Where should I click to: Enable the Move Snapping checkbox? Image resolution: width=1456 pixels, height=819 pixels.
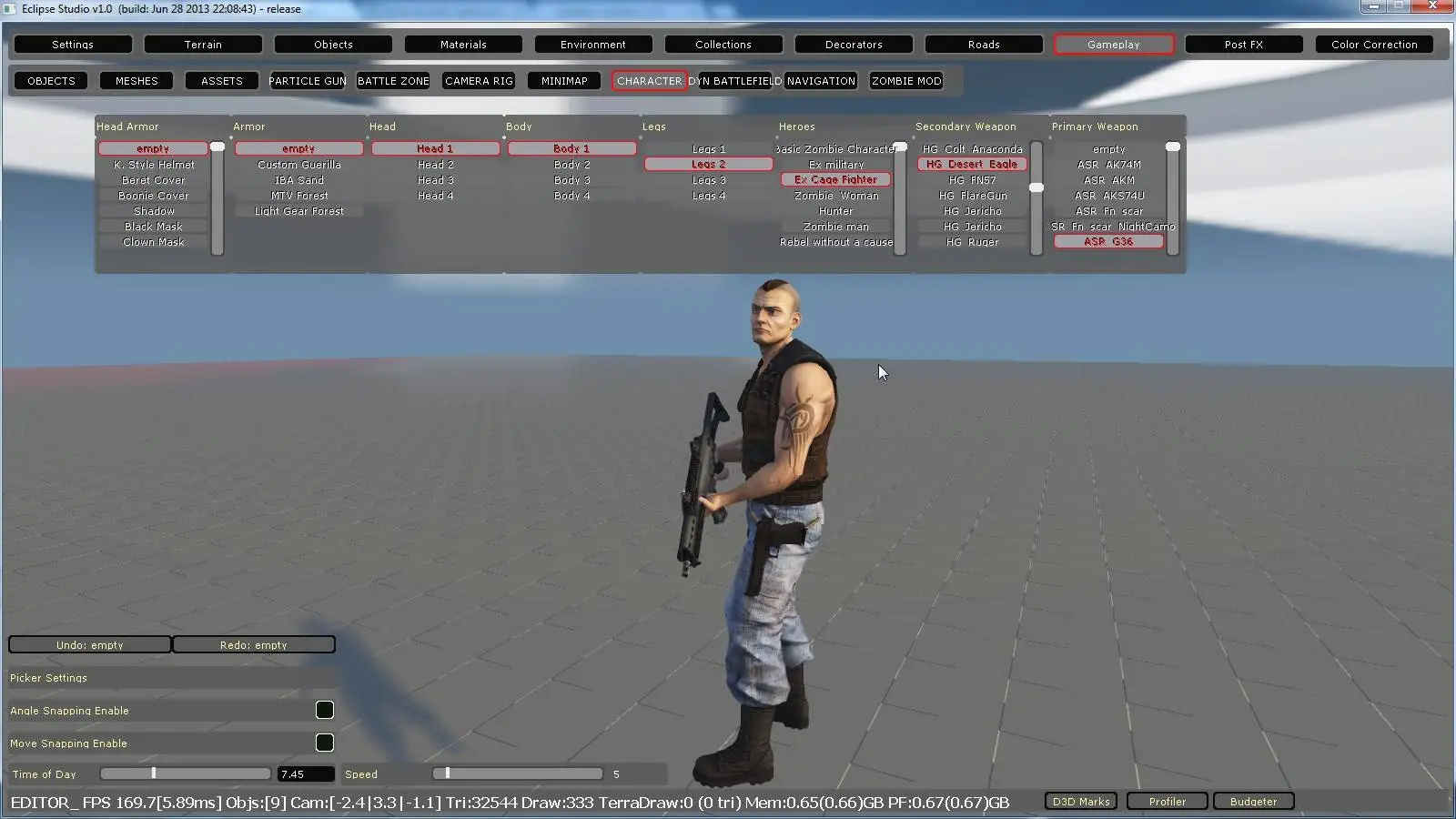tap(324, 743)
